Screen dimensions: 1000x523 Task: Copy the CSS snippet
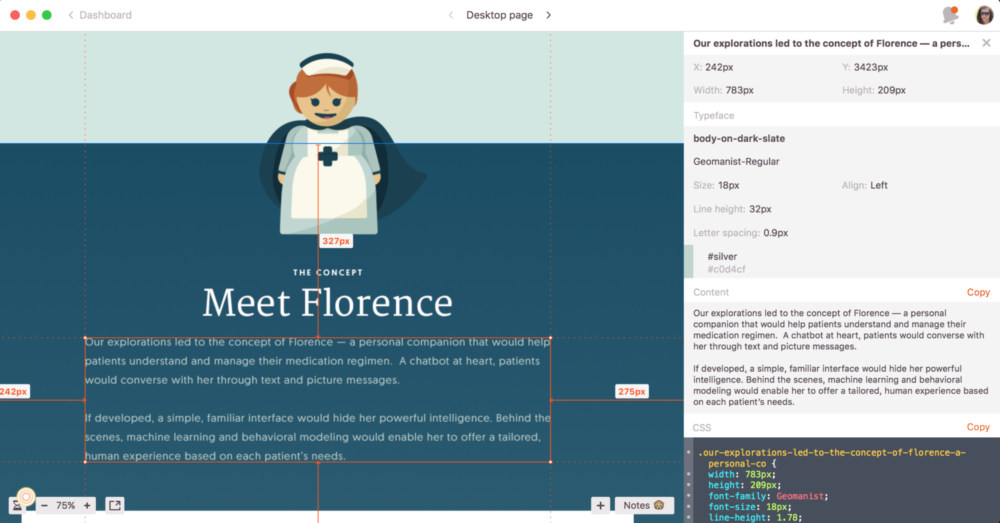point(978,427)
